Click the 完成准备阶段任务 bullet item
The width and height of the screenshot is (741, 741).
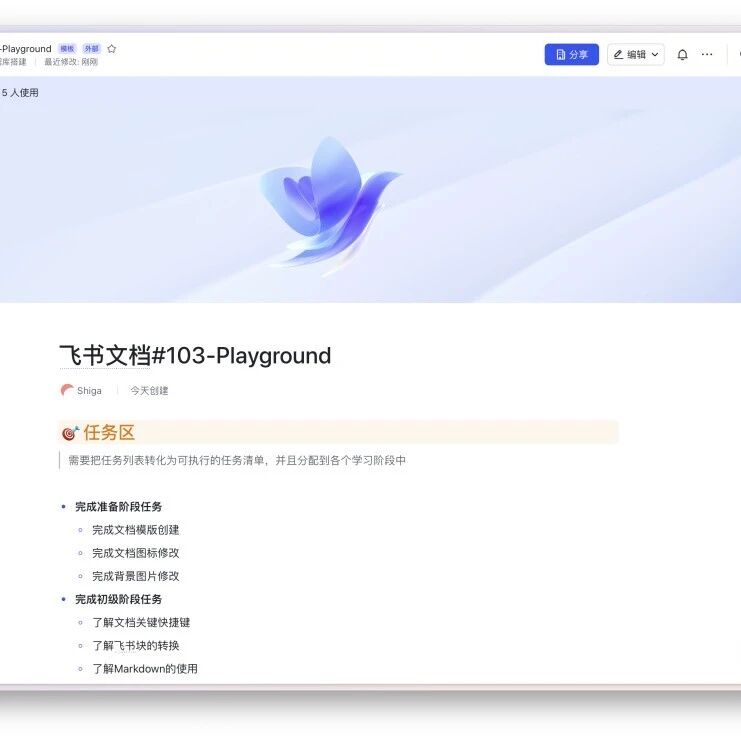[119, 507]
